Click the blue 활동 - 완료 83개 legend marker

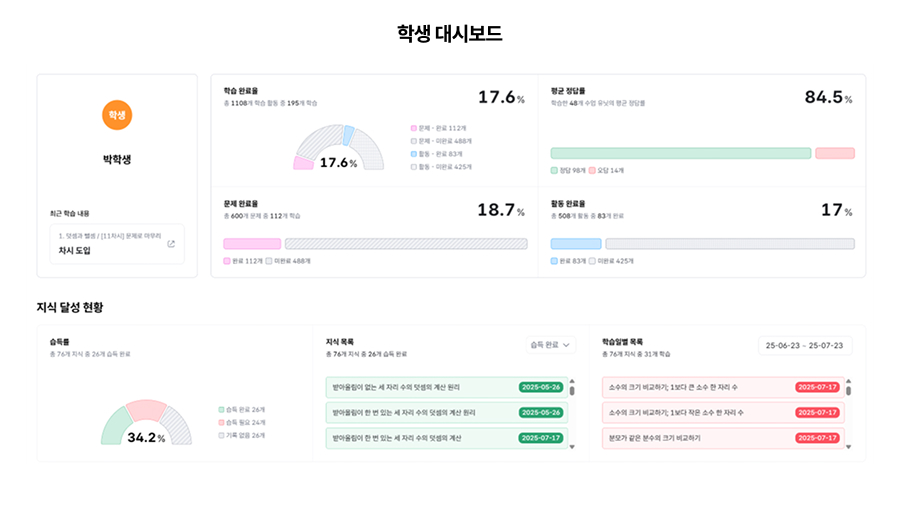tap(414, 154)
